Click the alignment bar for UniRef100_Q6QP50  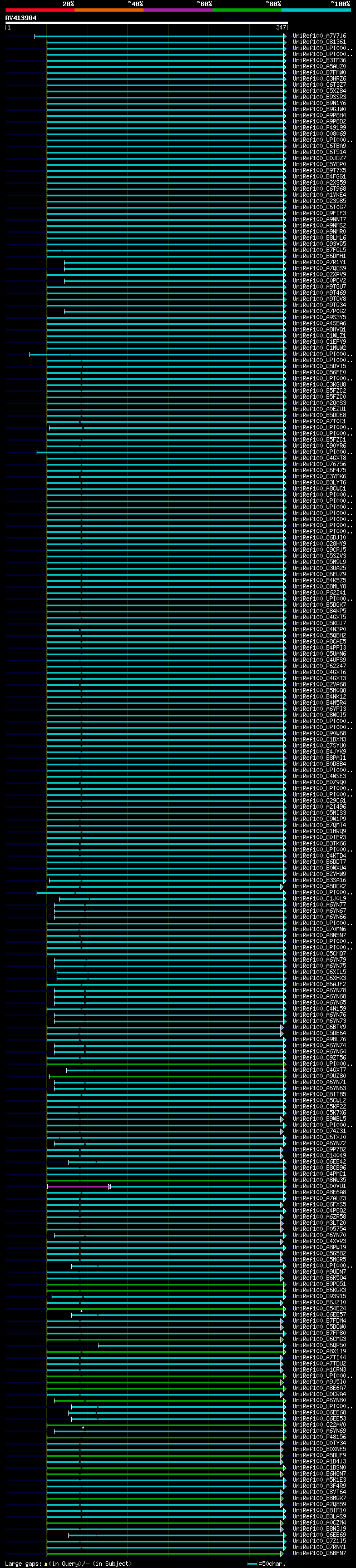(x=192, y=1345)
